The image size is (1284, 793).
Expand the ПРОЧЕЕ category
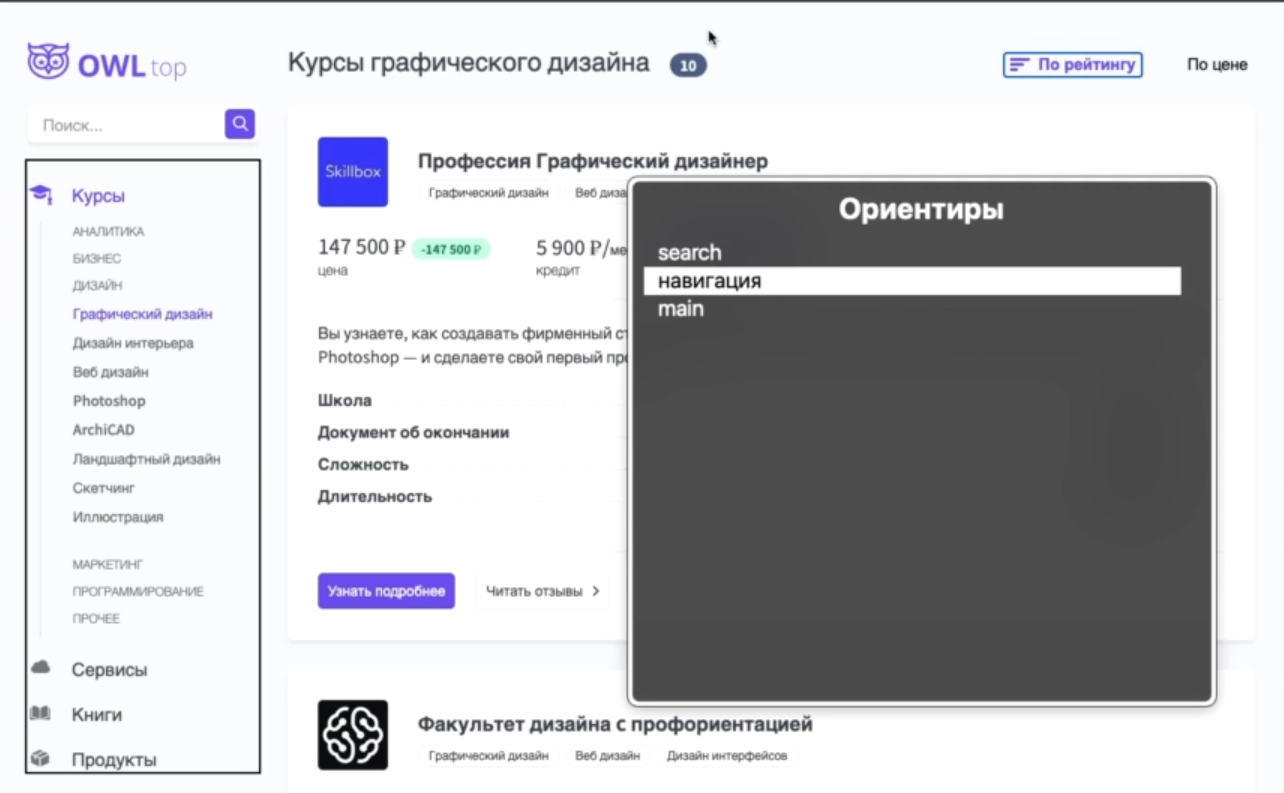[x=96, y=619]
